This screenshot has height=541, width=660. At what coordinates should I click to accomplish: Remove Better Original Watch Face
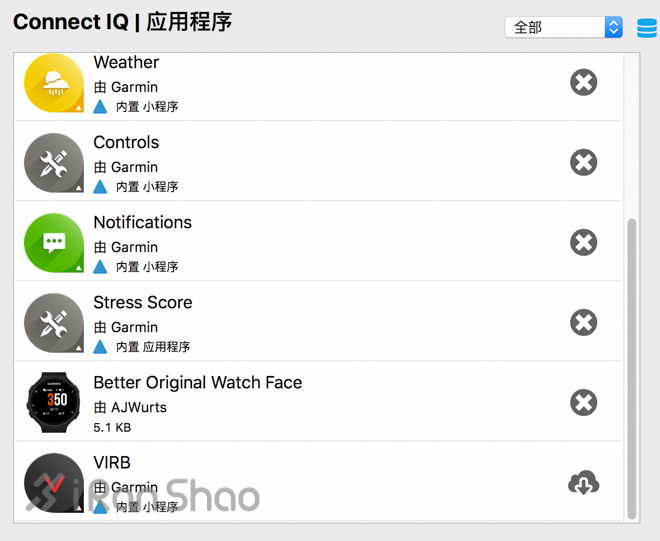(583, 402)
